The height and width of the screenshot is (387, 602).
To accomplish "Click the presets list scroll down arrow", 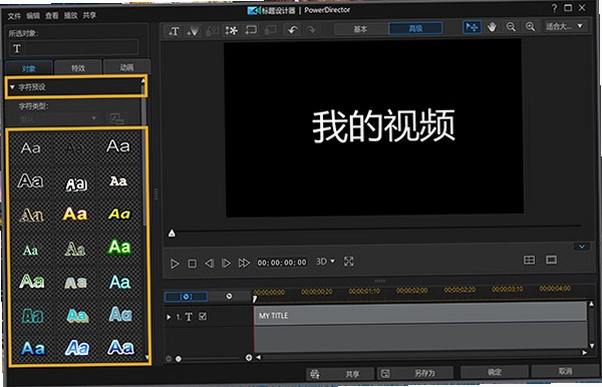I will (147, 358).
